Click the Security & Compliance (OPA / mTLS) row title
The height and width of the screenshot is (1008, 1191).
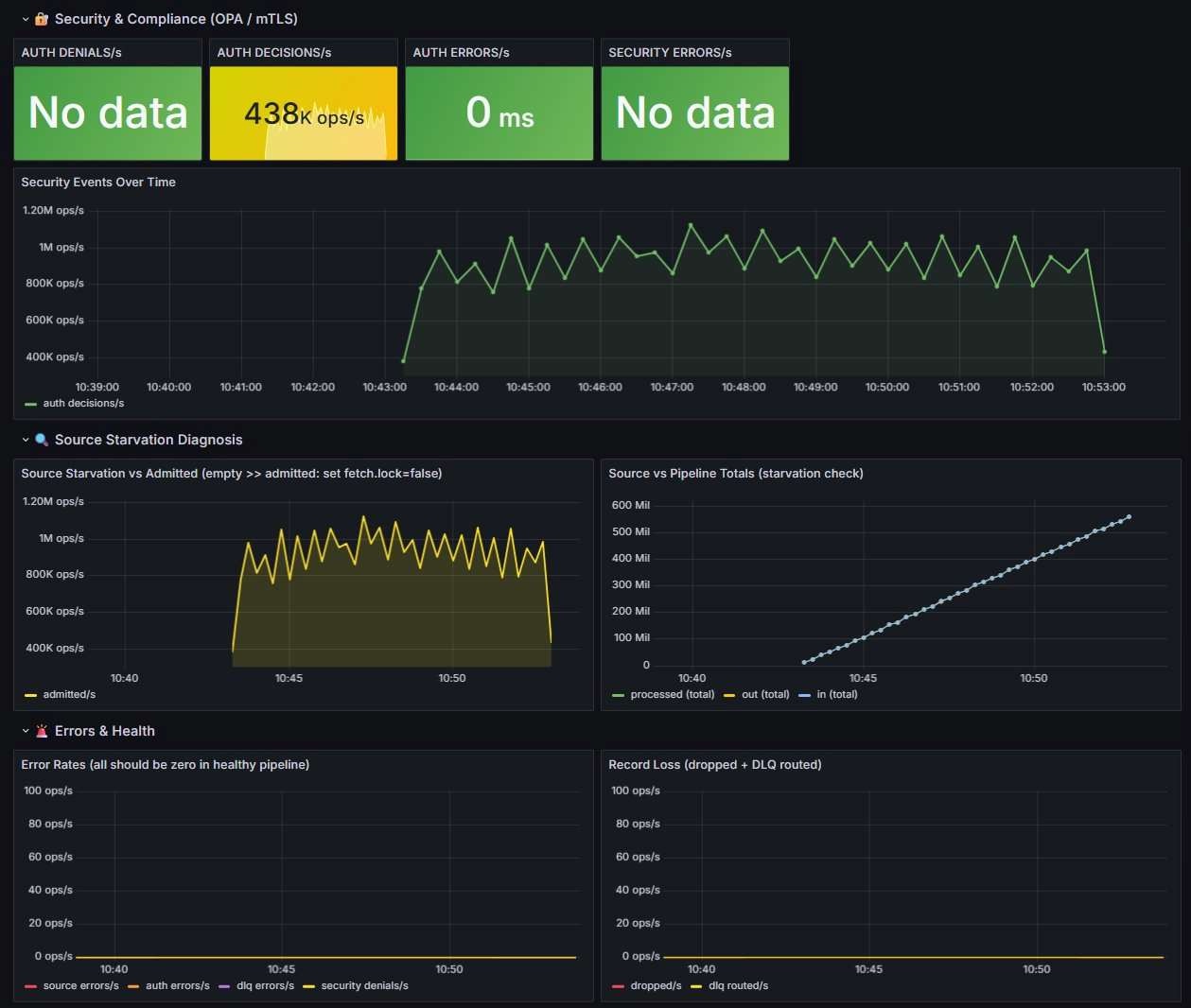tap(176, 19)
